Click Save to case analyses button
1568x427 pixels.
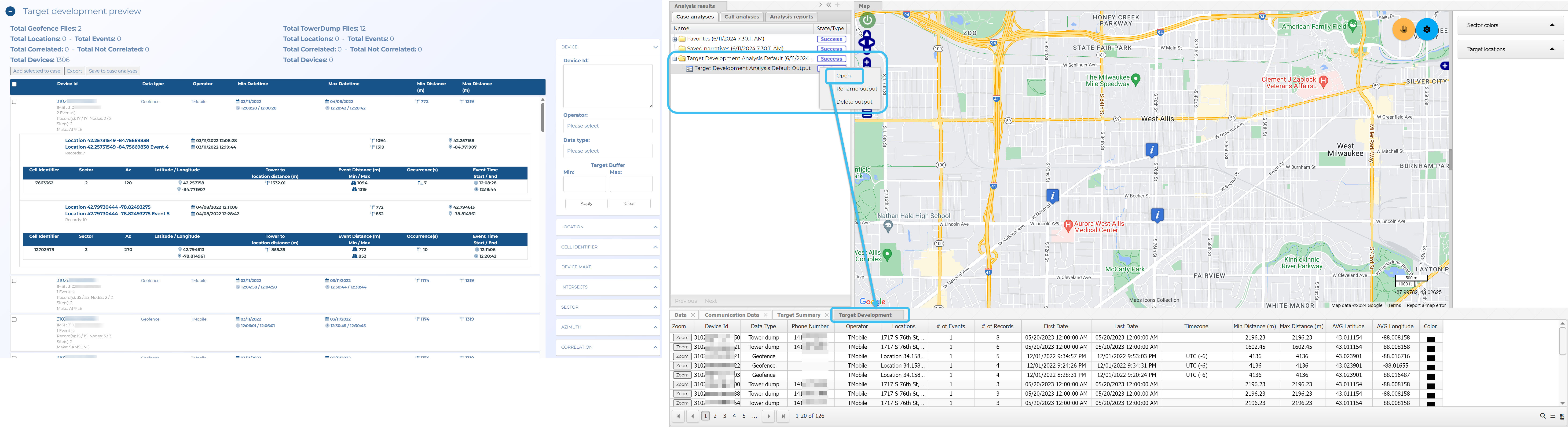click(113, 71)
